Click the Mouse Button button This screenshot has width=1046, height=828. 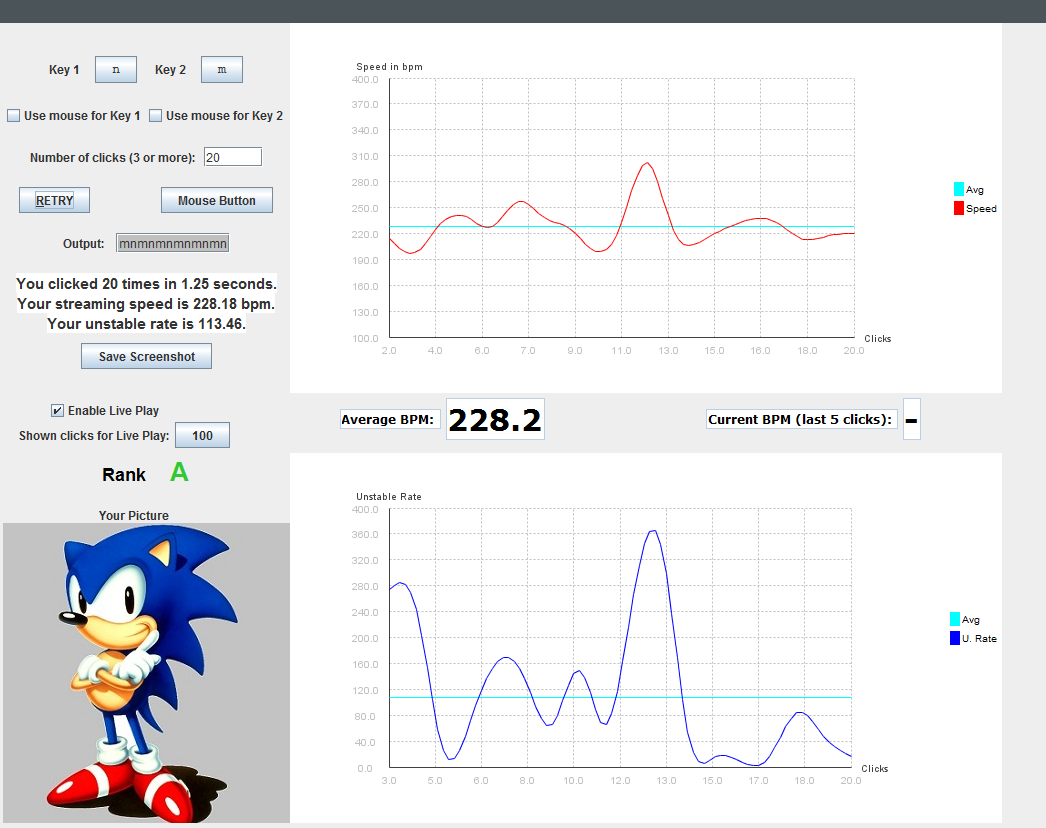pyautogui.click(x=217, y=200)
